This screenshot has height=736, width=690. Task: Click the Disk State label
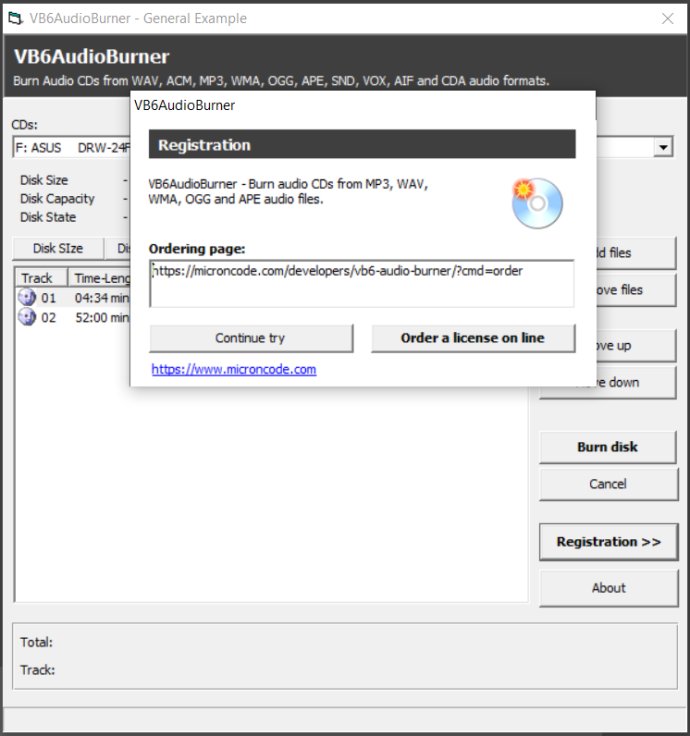(48, 217)
